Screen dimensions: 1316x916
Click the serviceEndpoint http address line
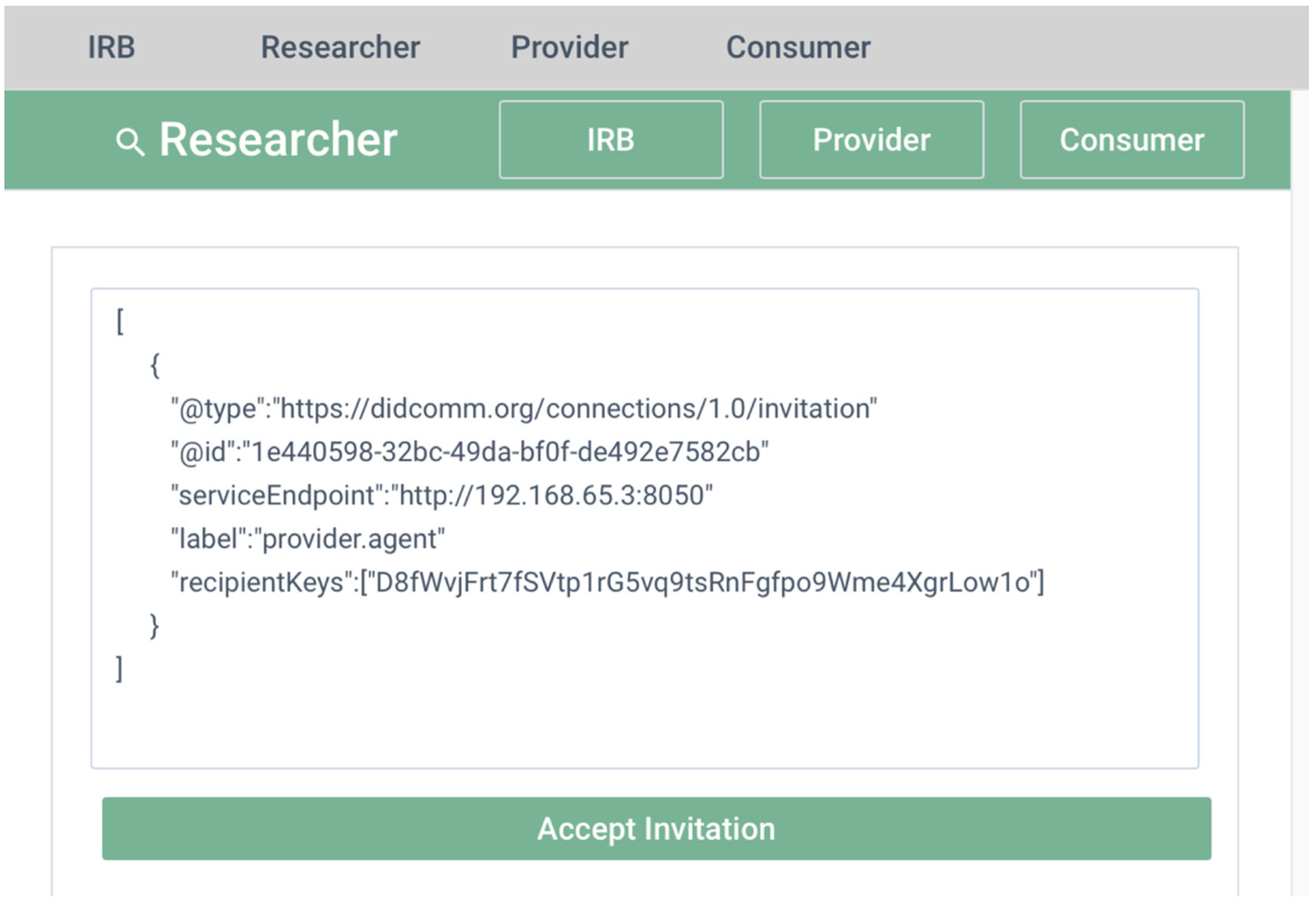click(x=441, y=495)
